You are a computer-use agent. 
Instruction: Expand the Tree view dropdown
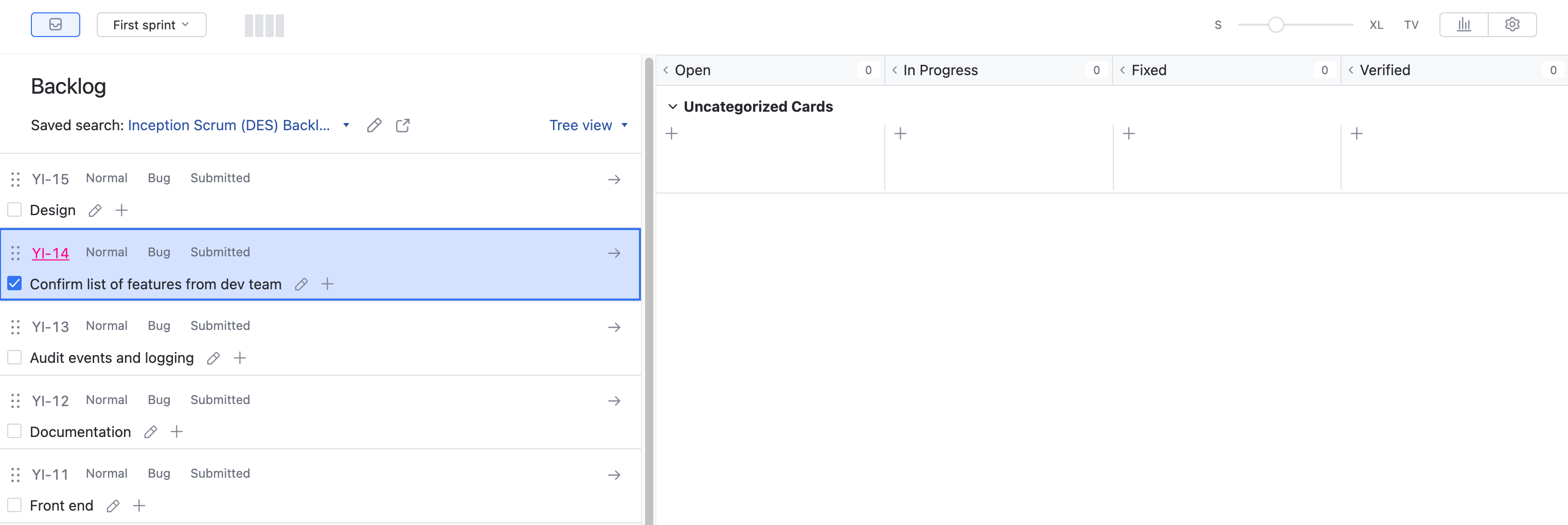click(x=588, y=126)
